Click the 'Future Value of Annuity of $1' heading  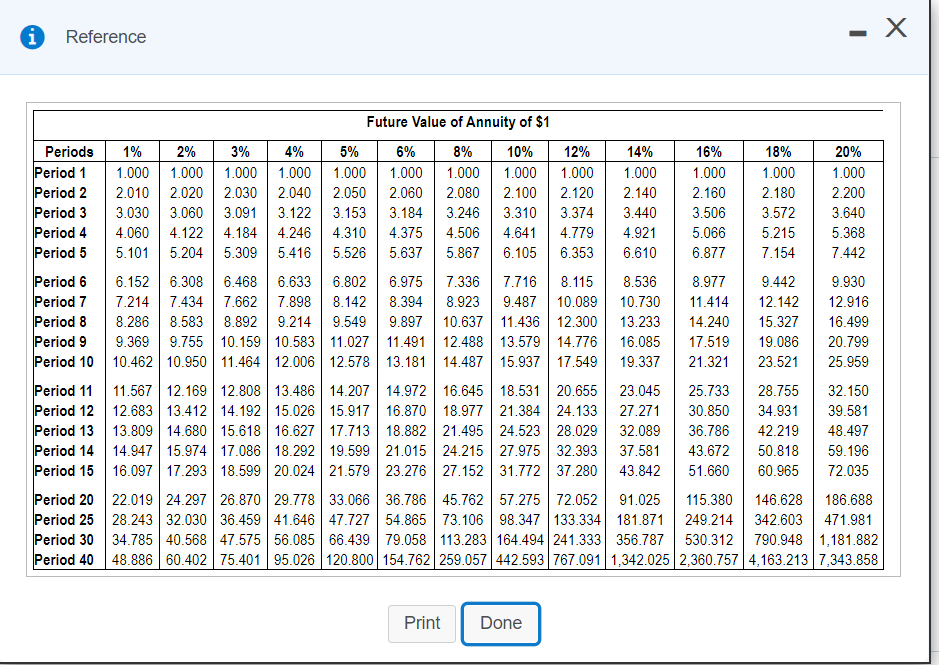(458, 122)
